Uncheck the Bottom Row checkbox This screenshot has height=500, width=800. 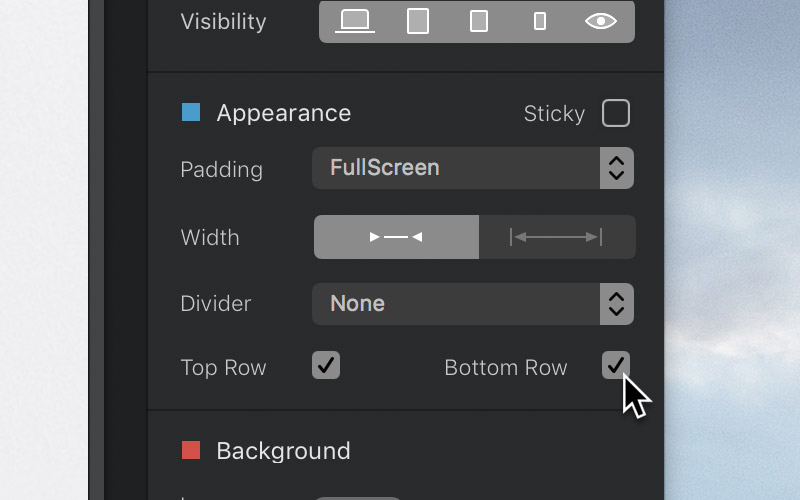click(616, 365)
